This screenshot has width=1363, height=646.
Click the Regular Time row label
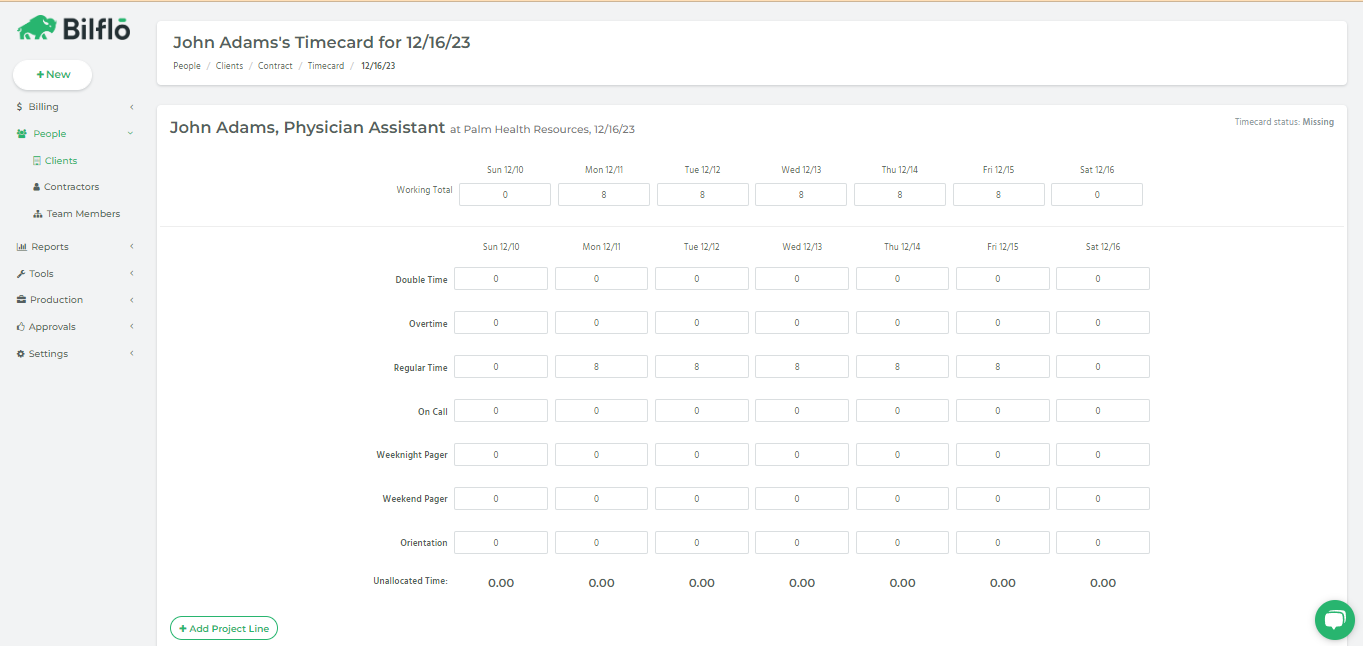coord(421,368)
